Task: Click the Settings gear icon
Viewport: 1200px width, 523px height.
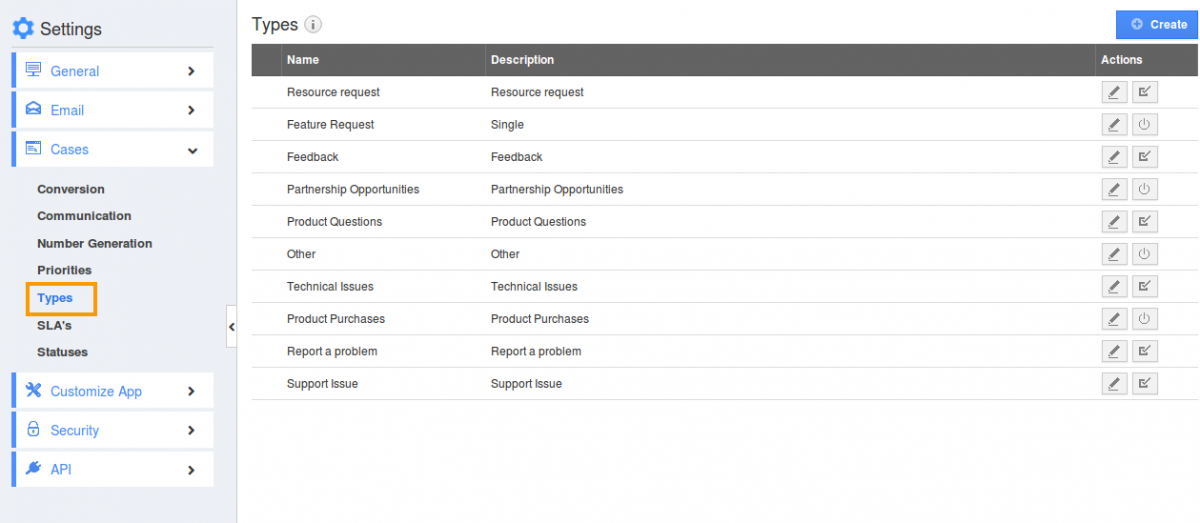Action: coord(23,28)
